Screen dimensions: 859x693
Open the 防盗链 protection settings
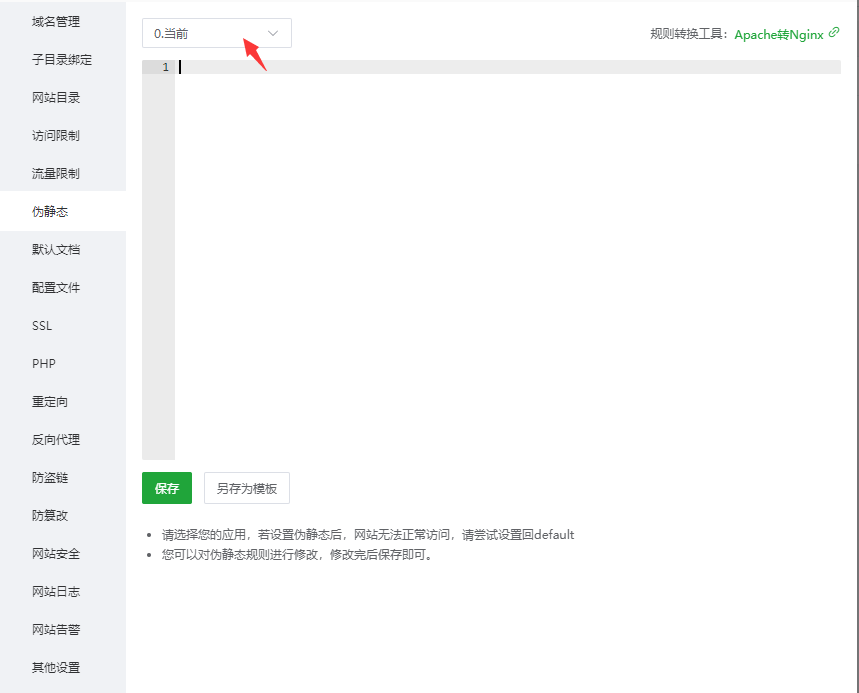[46, 477]
